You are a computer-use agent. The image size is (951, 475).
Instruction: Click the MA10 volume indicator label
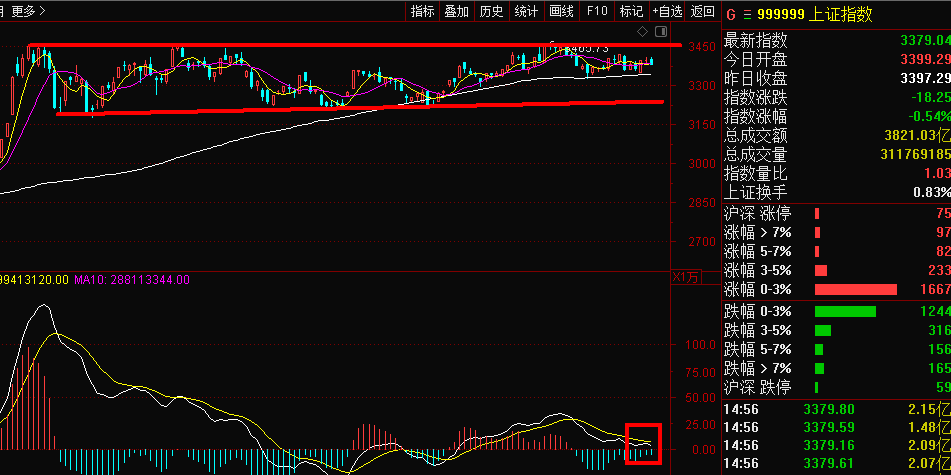coord(132,280)
